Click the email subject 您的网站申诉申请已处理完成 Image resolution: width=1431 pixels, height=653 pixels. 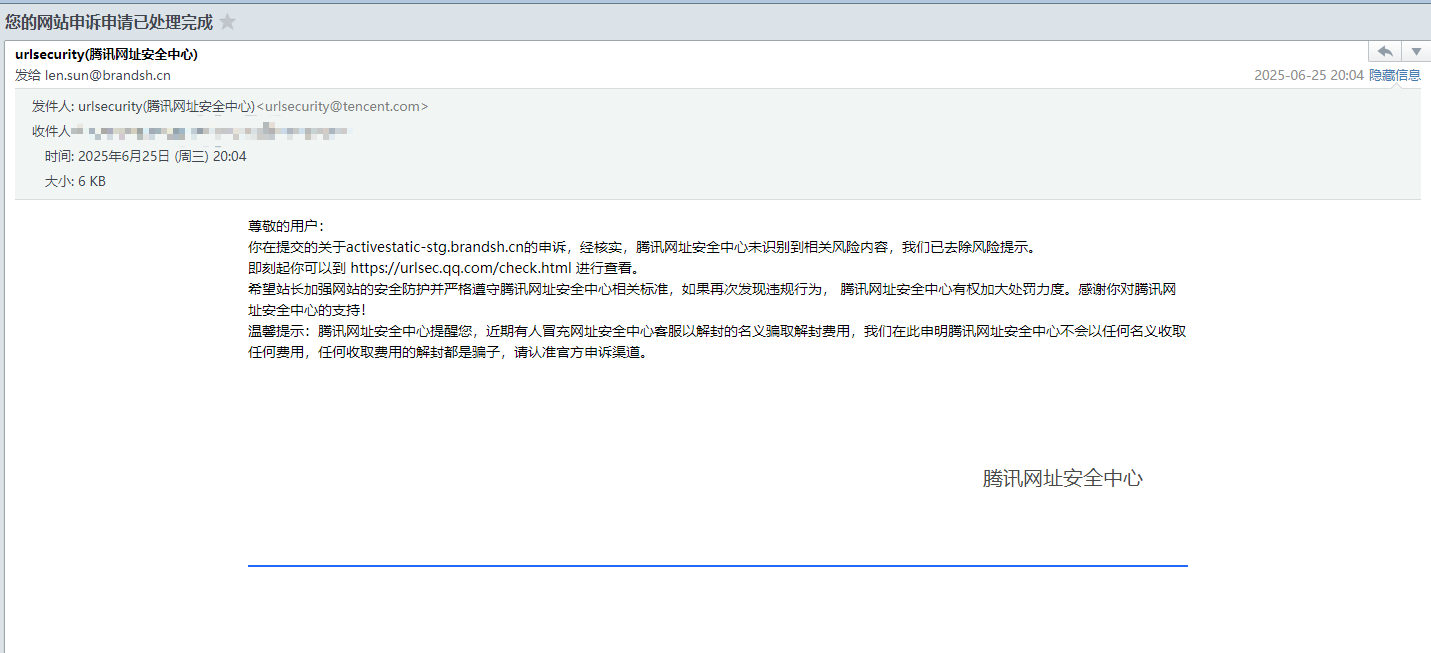click(109, 21)
